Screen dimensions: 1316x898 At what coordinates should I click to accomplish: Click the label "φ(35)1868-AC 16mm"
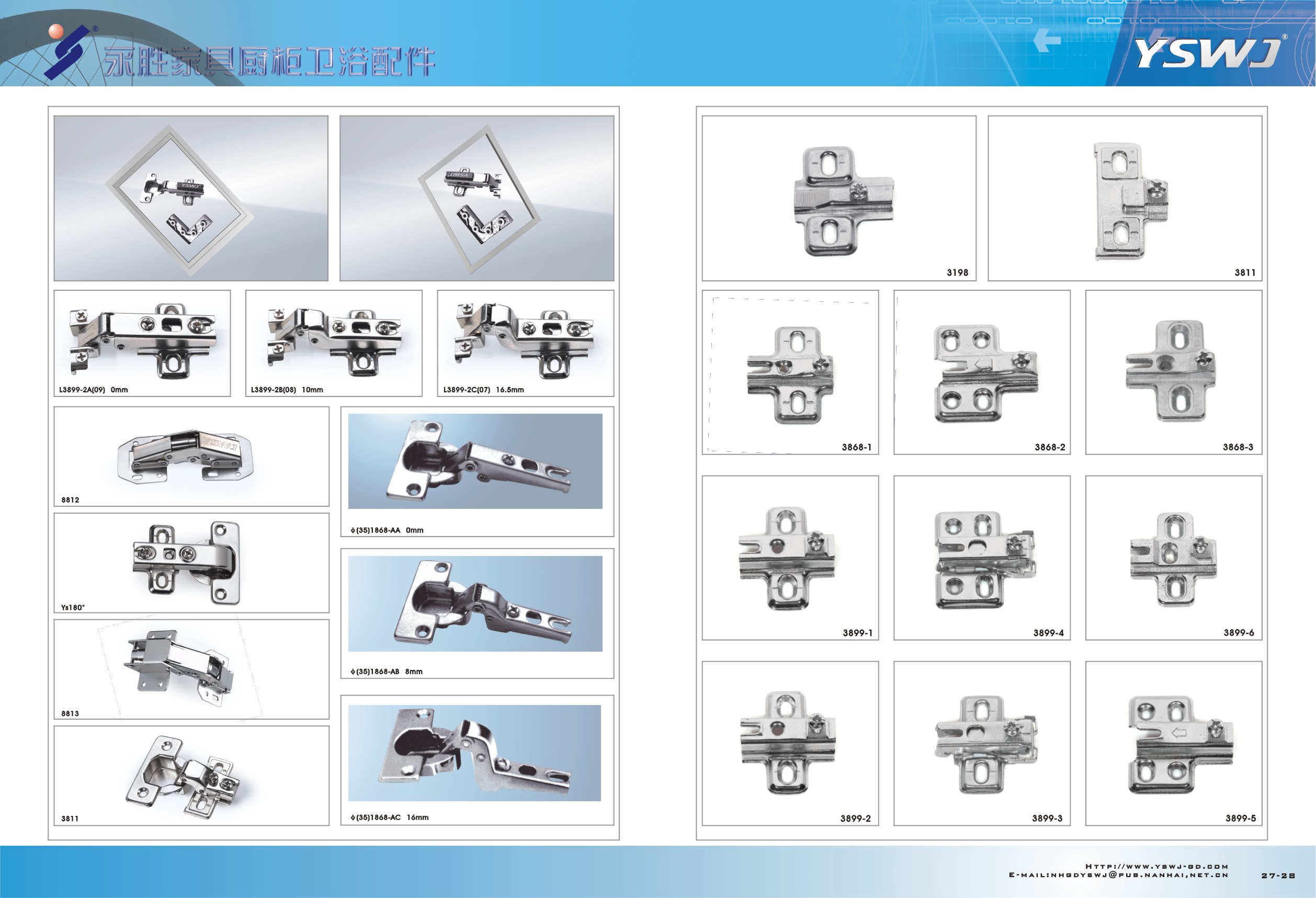click(x=389, y=817)
